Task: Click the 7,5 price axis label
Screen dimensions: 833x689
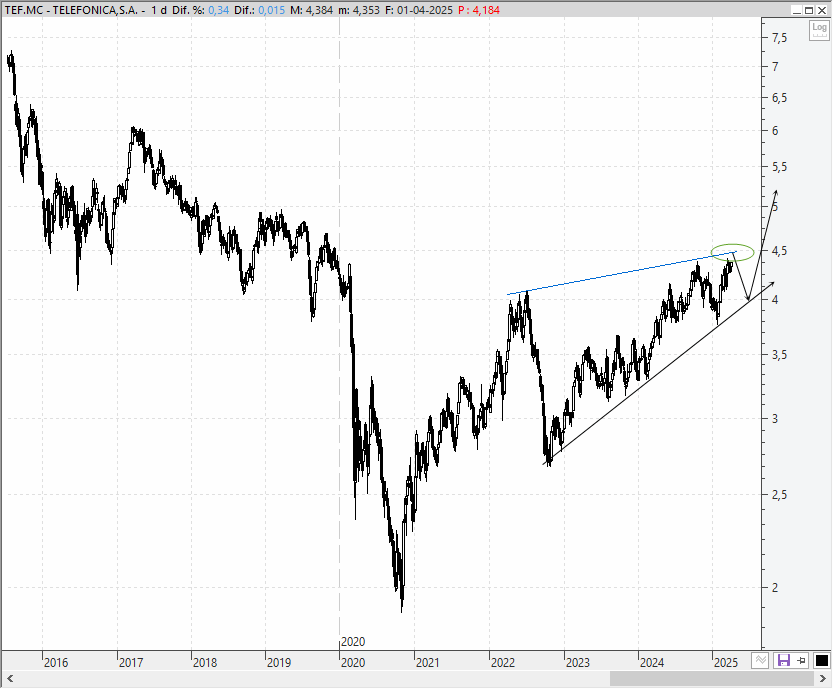Action: coord(779,37)
